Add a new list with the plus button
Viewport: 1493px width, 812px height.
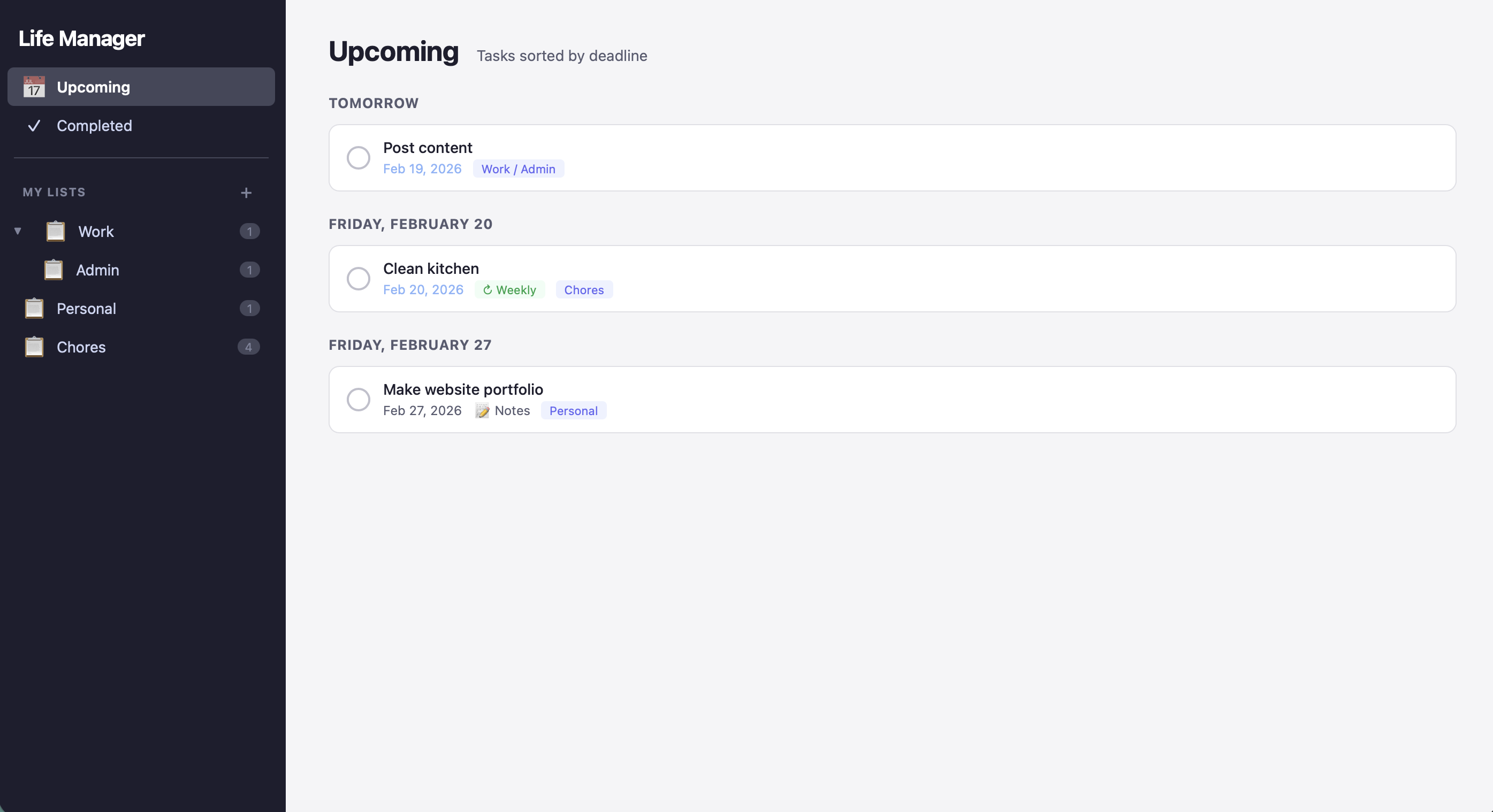pyautogui.click(x=246, y=193)
